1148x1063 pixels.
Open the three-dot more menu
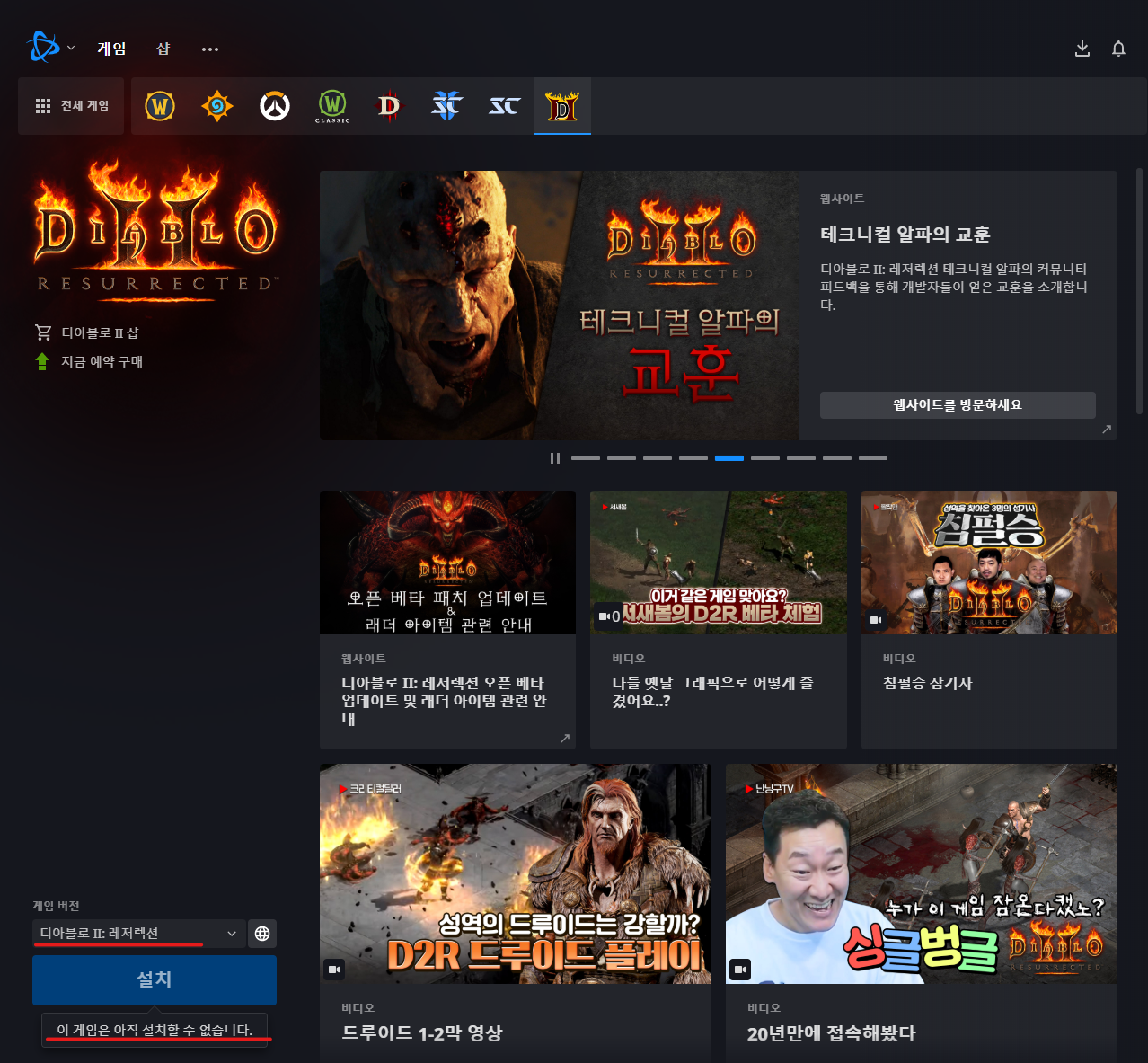[210, 49]
